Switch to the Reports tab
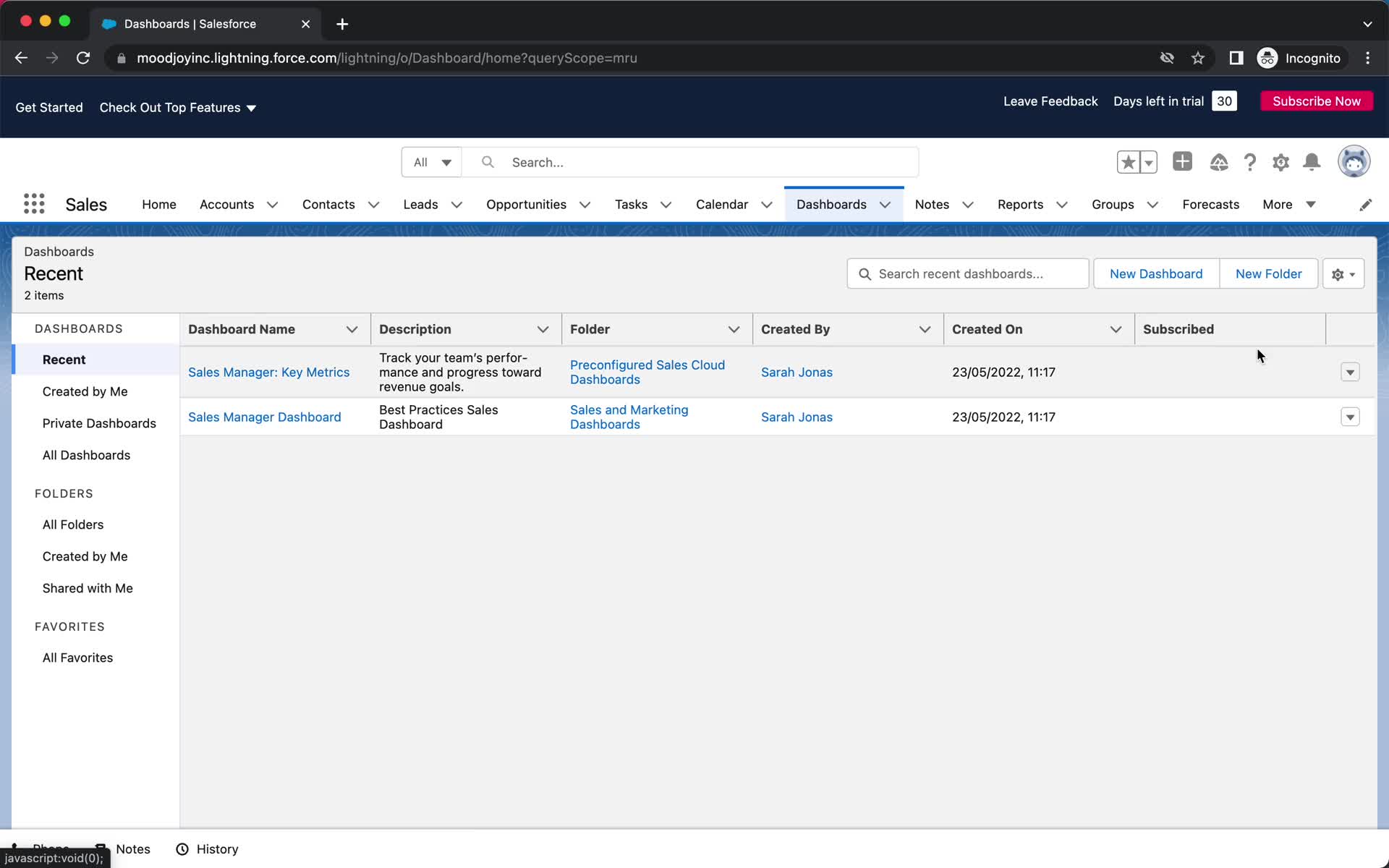Viewport: 1389px width, 868px height. (x=1020, y=205)
